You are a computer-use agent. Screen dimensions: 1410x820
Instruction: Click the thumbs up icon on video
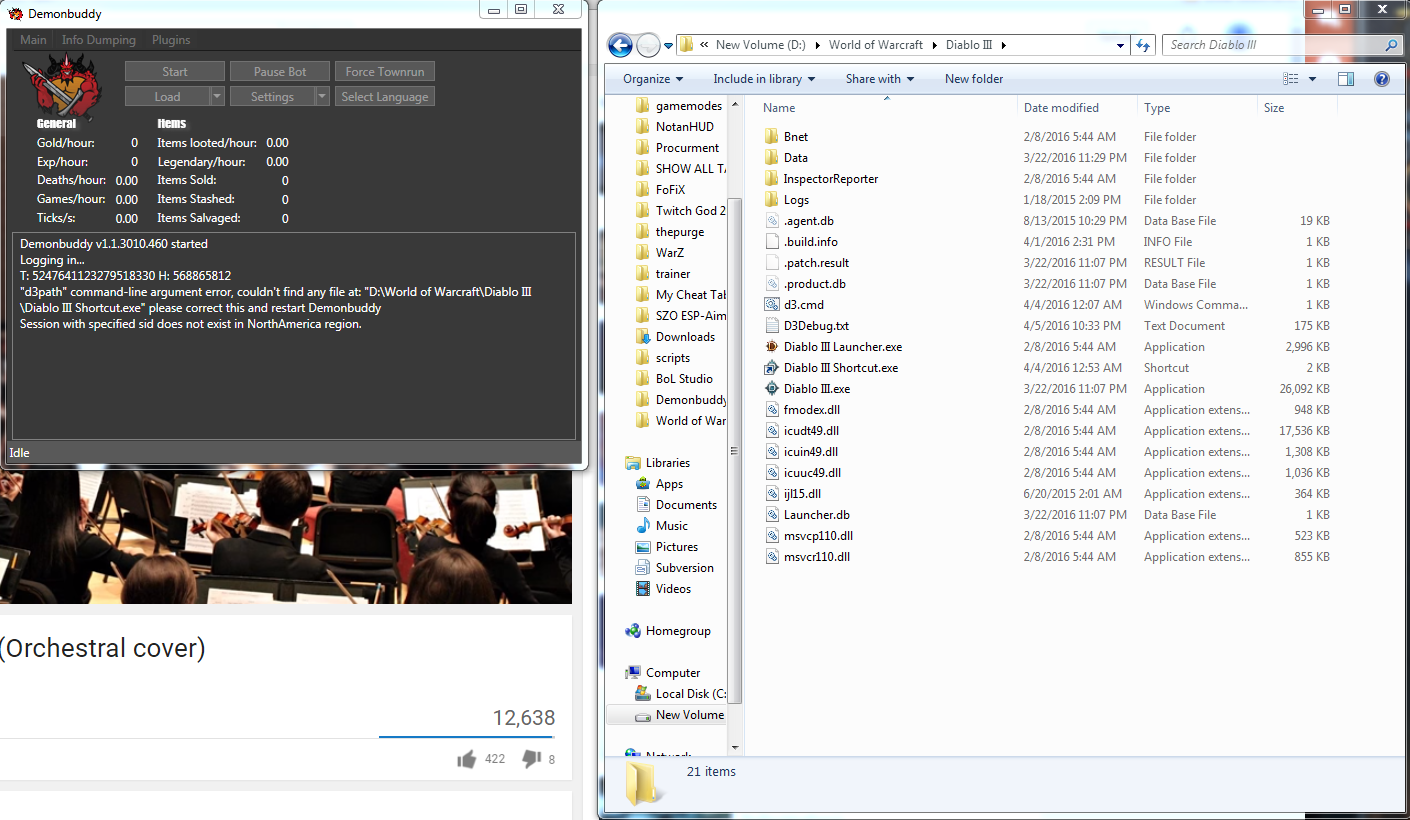(466, 760)
